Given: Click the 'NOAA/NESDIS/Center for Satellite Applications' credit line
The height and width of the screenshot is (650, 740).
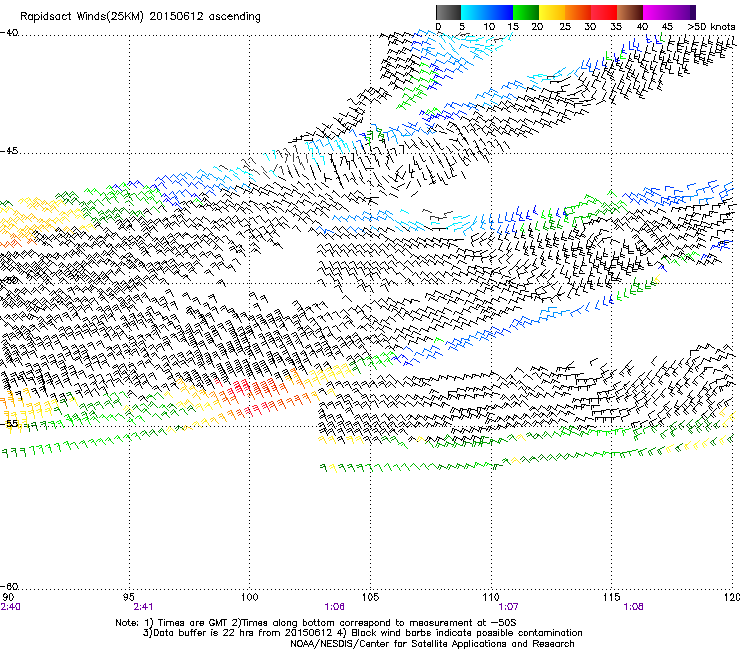Looking at the screenshot, I should coord(432,644).
